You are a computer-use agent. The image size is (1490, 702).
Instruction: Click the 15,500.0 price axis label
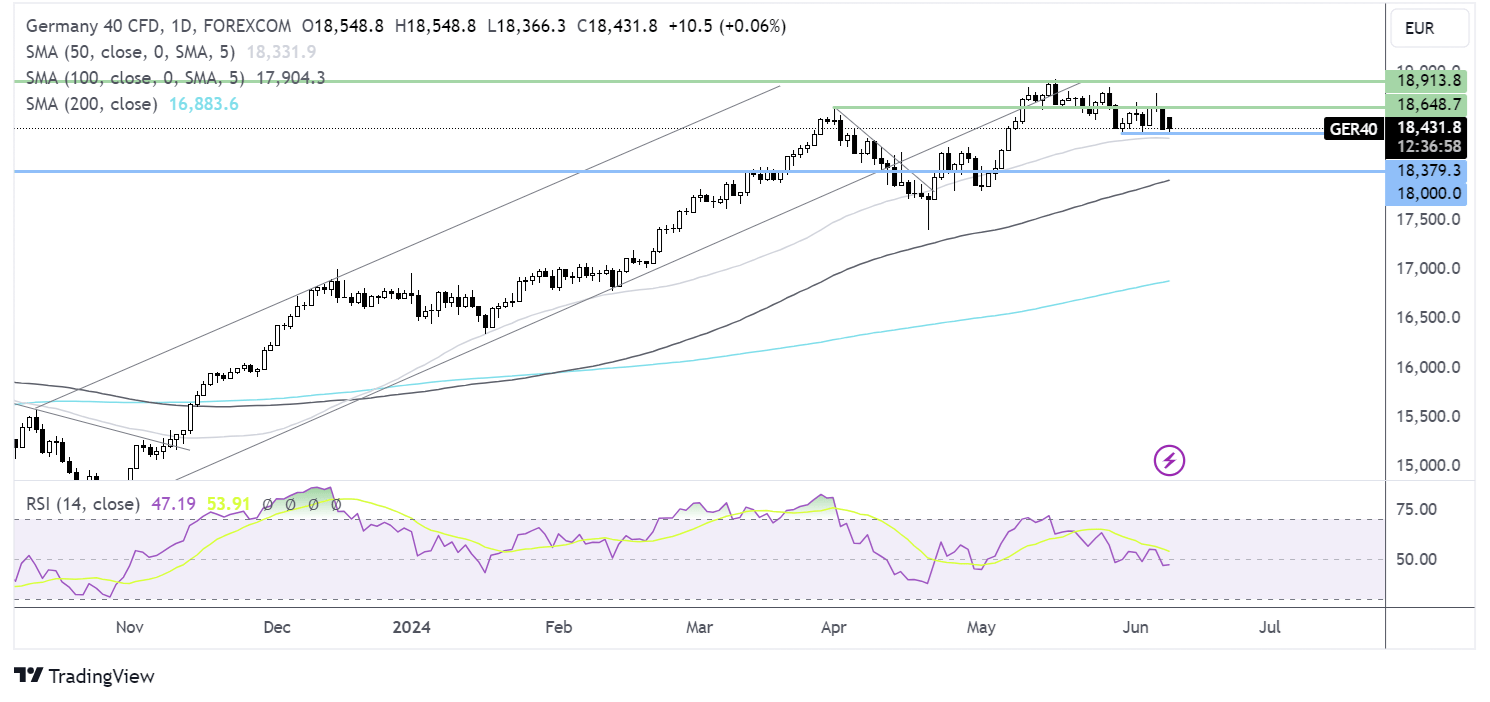pos(1428,416)
